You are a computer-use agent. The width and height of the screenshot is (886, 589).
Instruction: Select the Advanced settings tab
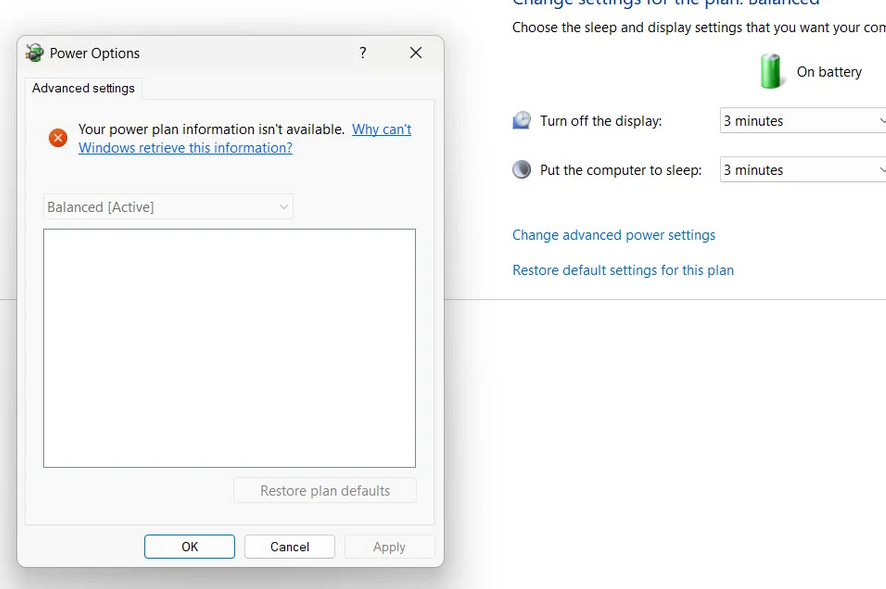pyautogui.click(x=83, y=88)
